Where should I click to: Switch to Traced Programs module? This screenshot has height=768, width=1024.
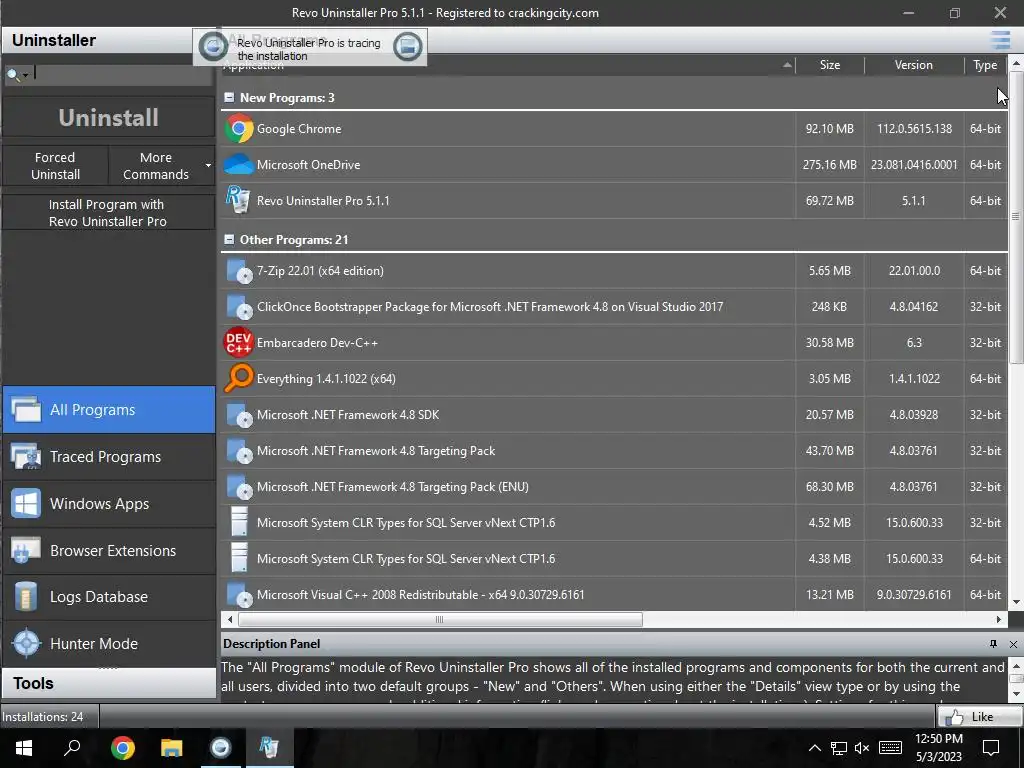109,456
